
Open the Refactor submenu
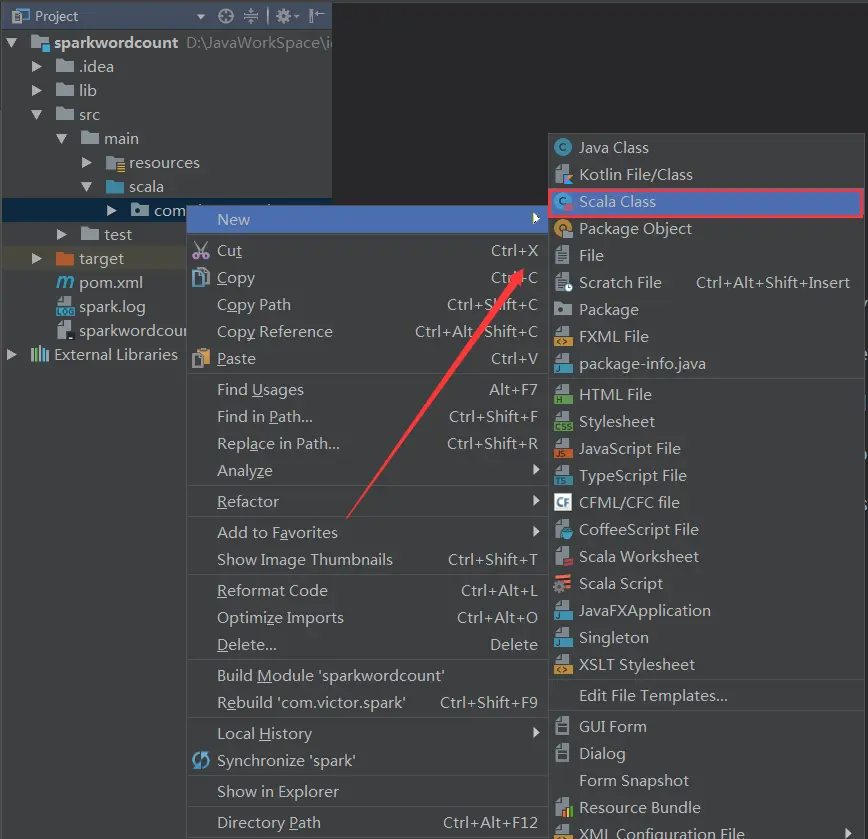click(367, 502)
